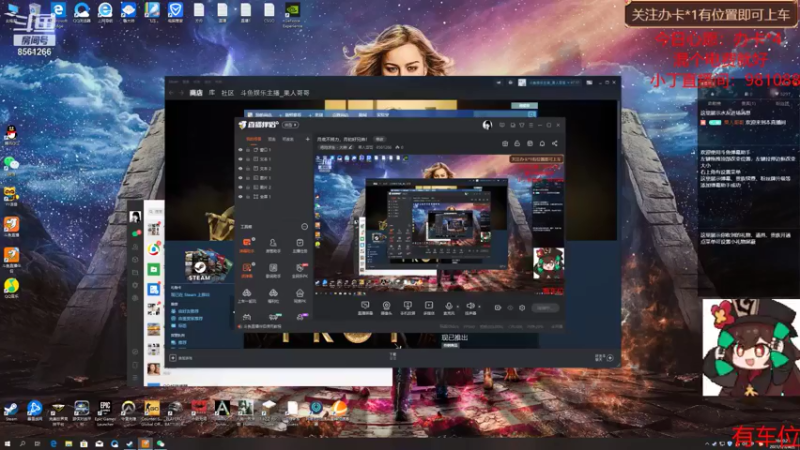Open the streaming app hamburger menu
The height and width of the screenshot is (450, 800).
pyautogui.click(x=531, y=125)
